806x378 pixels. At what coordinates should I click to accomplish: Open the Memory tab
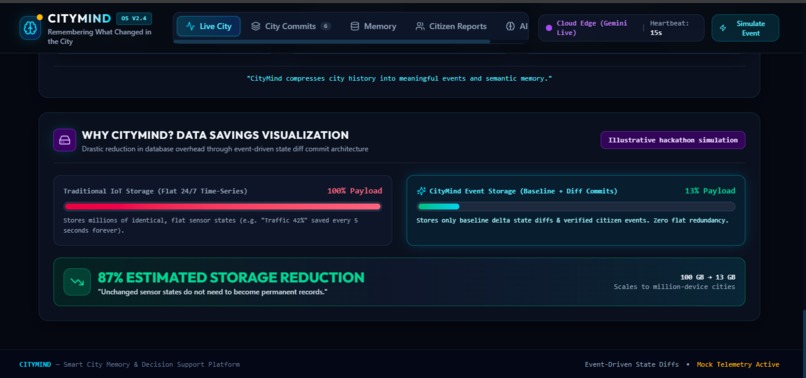pyautogui.click(x=373, y=26)
